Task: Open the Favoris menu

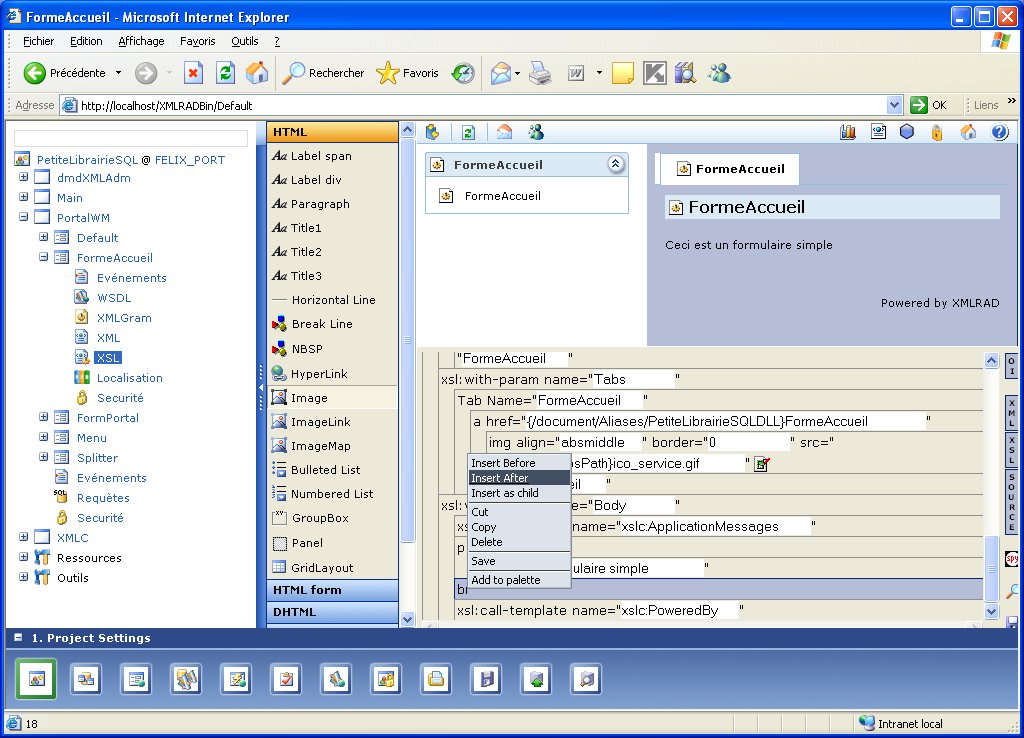Action: (x=197, y=41)
